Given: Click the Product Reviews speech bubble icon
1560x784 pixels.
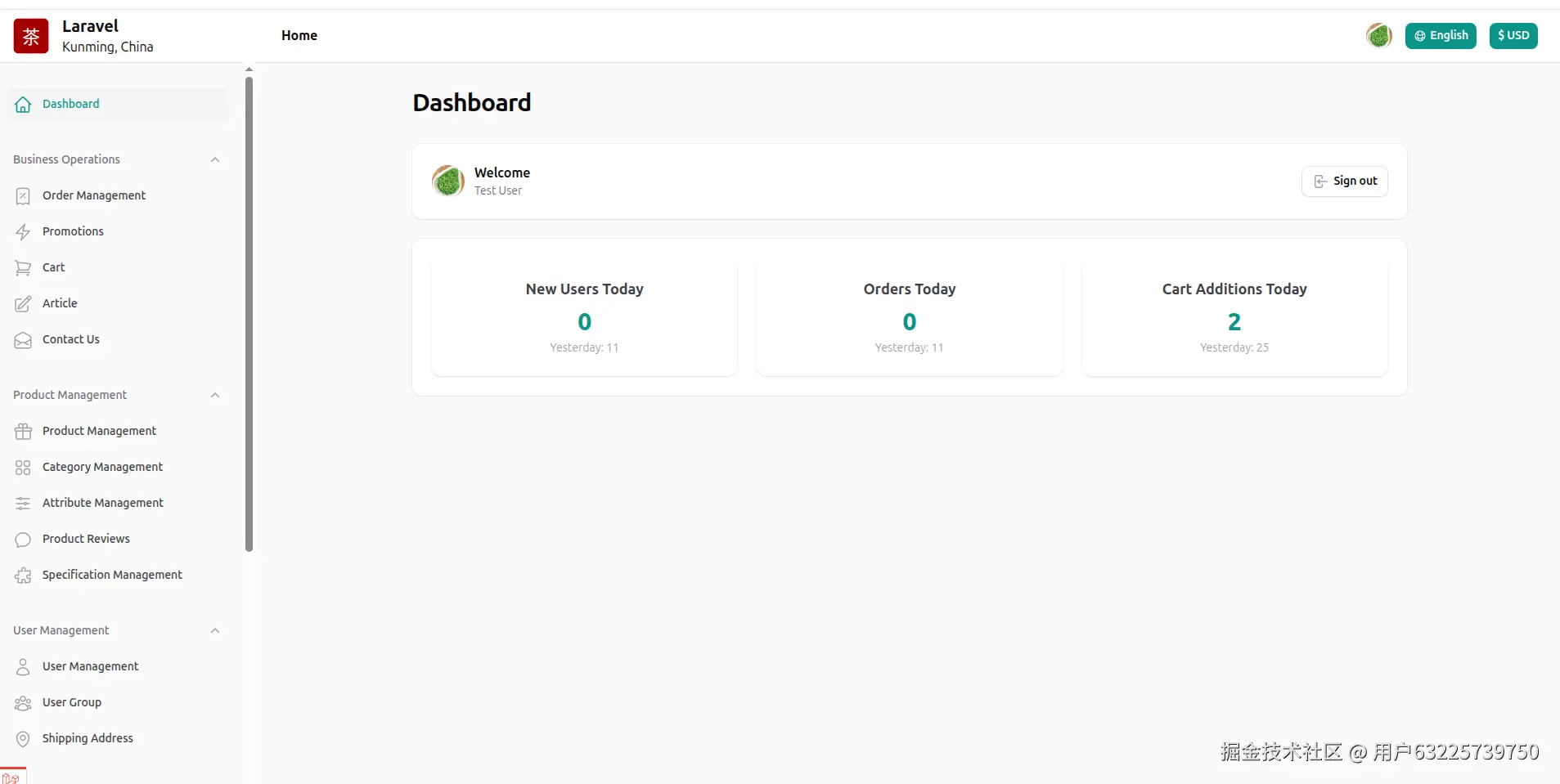Looking at the screenshot, I should pos(23,540).
